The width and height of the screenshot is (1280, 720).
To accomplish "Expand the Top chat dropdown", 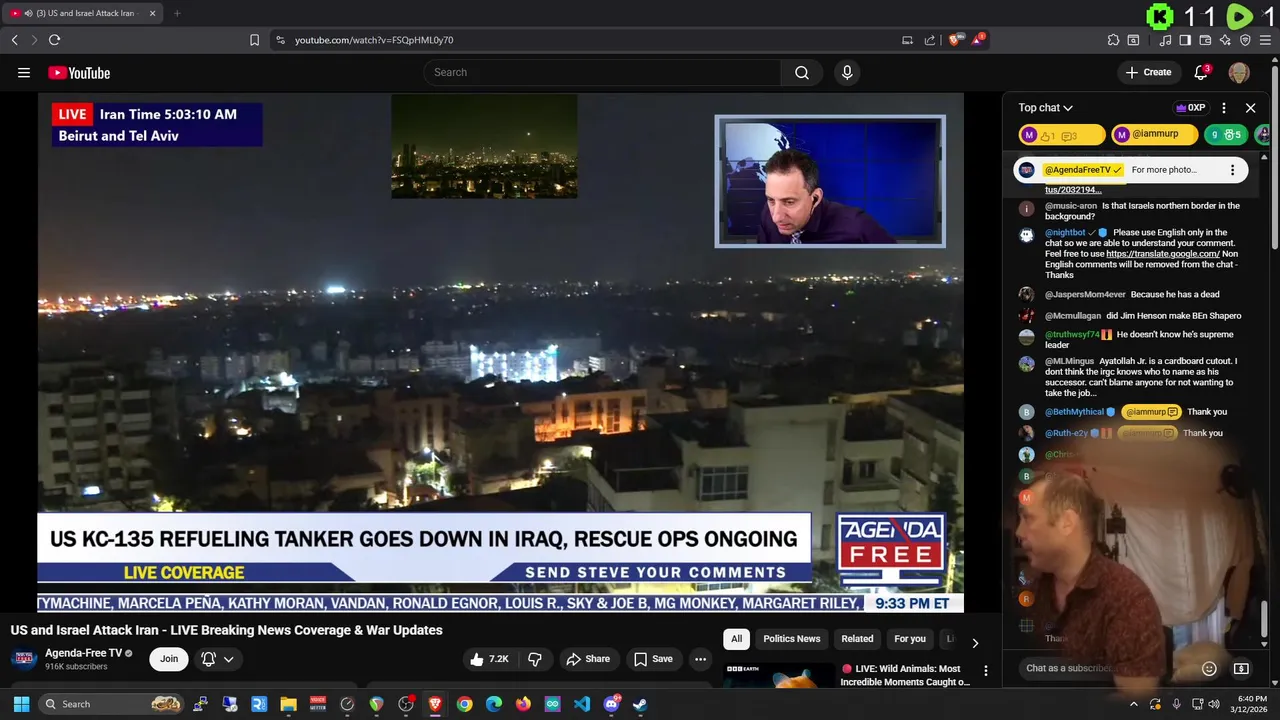I will tap(1046, 107).
